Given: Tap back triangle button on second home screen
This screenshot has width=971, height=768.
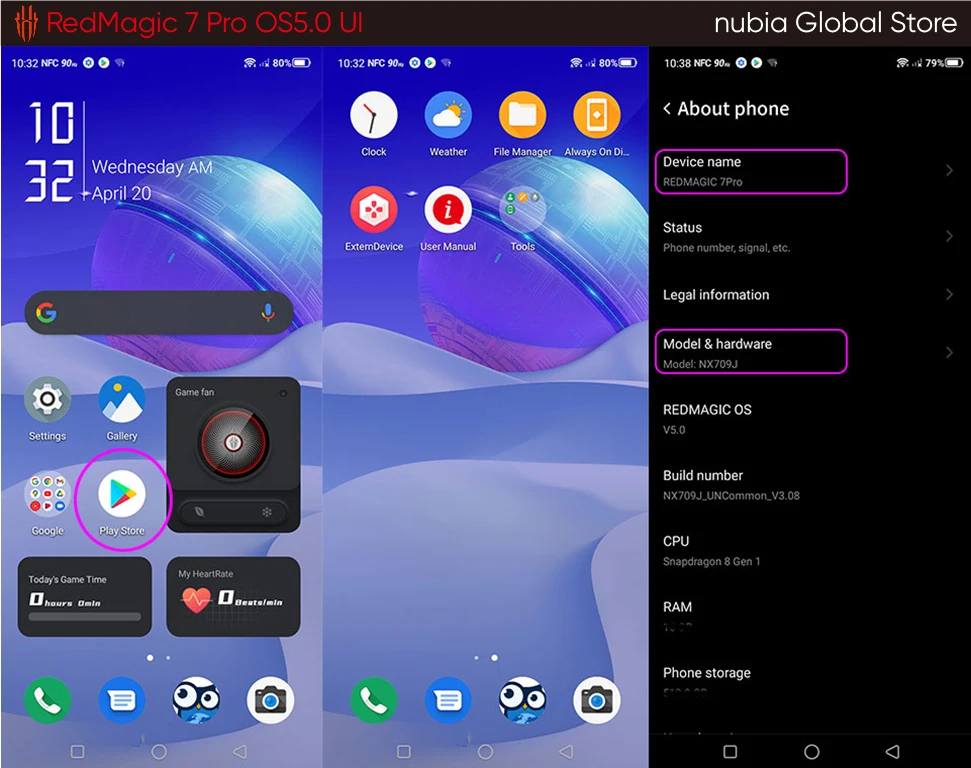Looking at the screenshot, I should (x=566, y=752).
